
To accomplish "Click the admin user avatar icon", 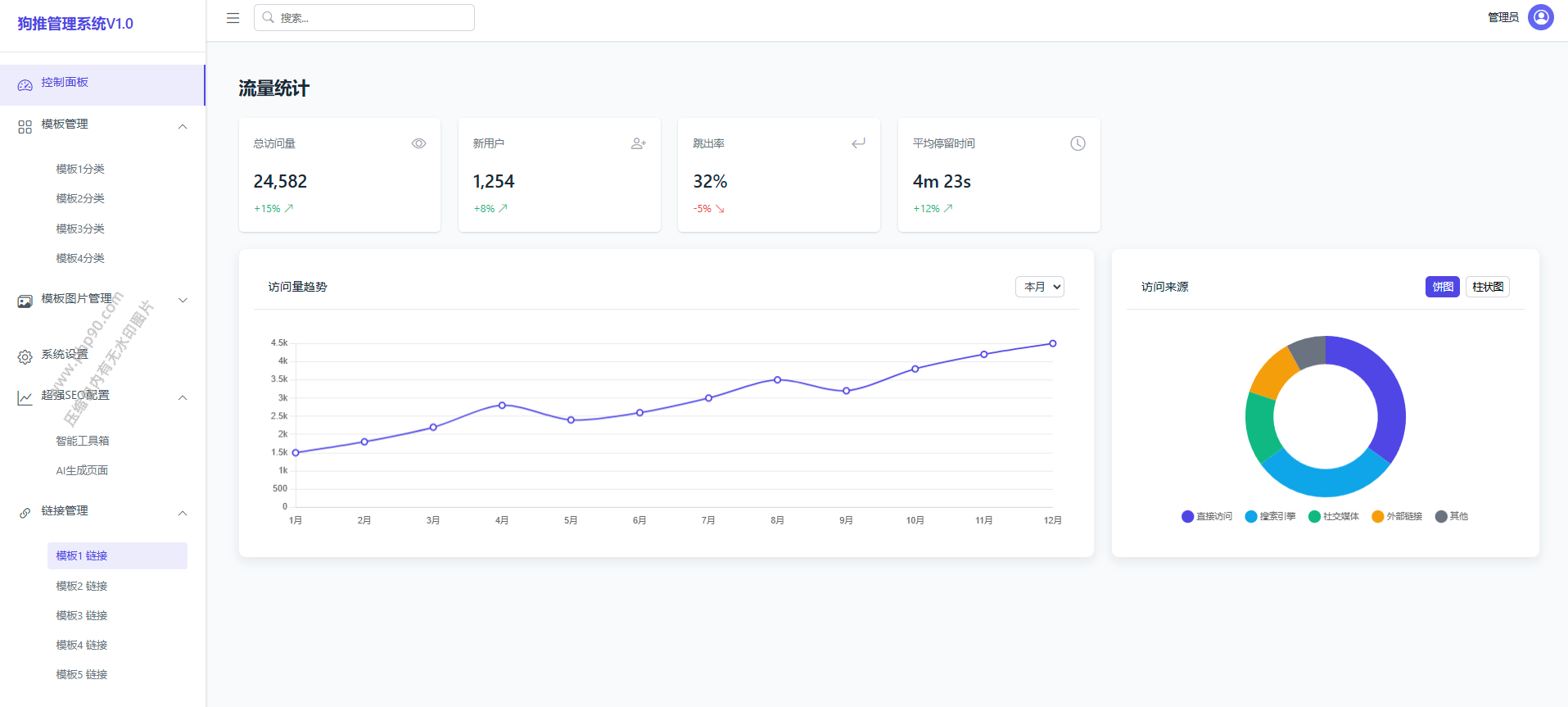I will [1540, 17].
